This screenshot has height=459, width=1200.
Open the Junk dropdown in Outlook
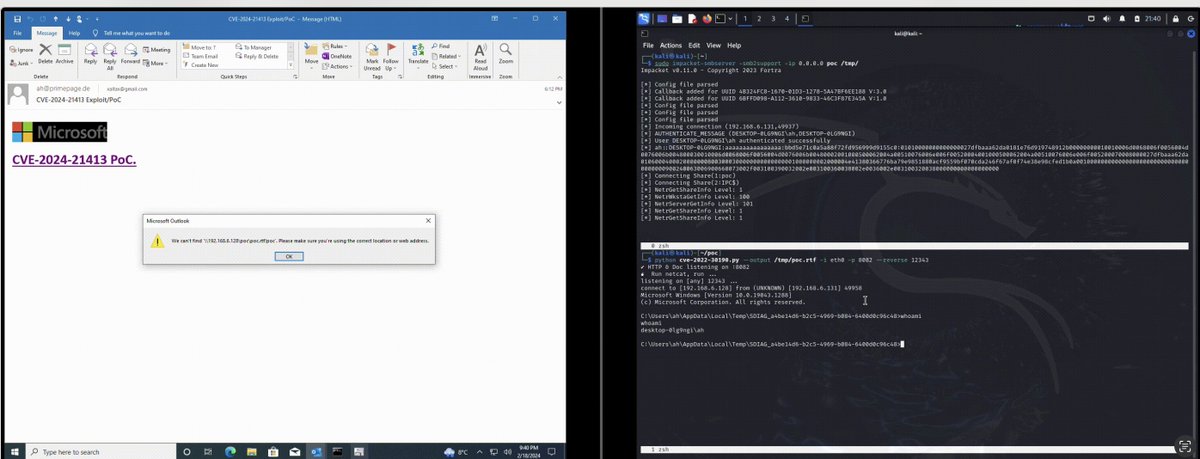tap(19, 61)
